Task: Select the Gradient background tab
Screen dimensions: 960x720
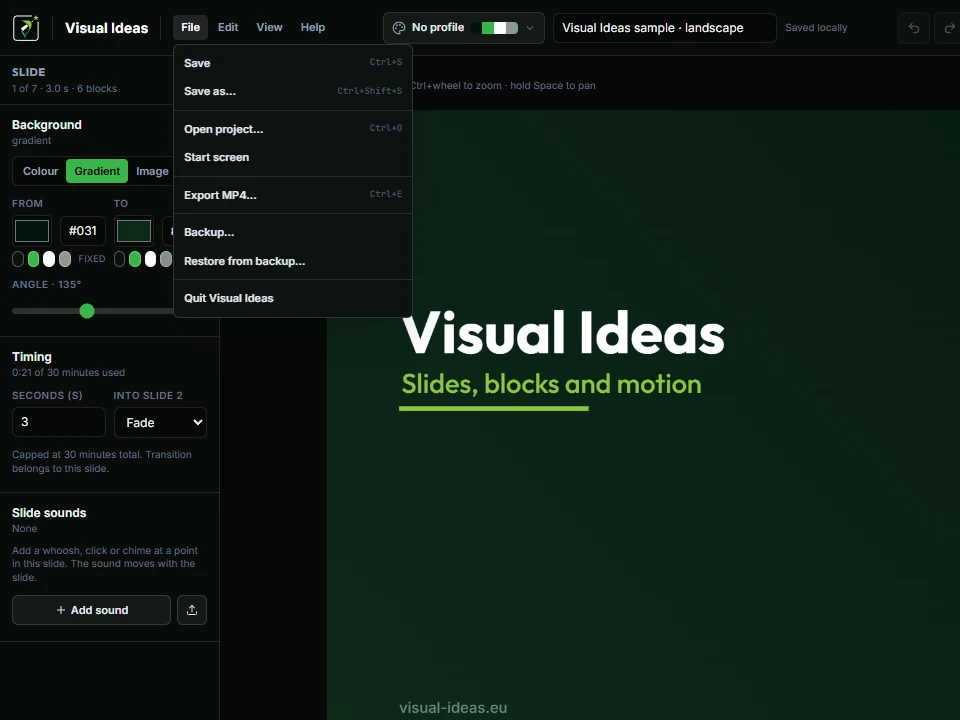Action: click(x=97, y=171)
